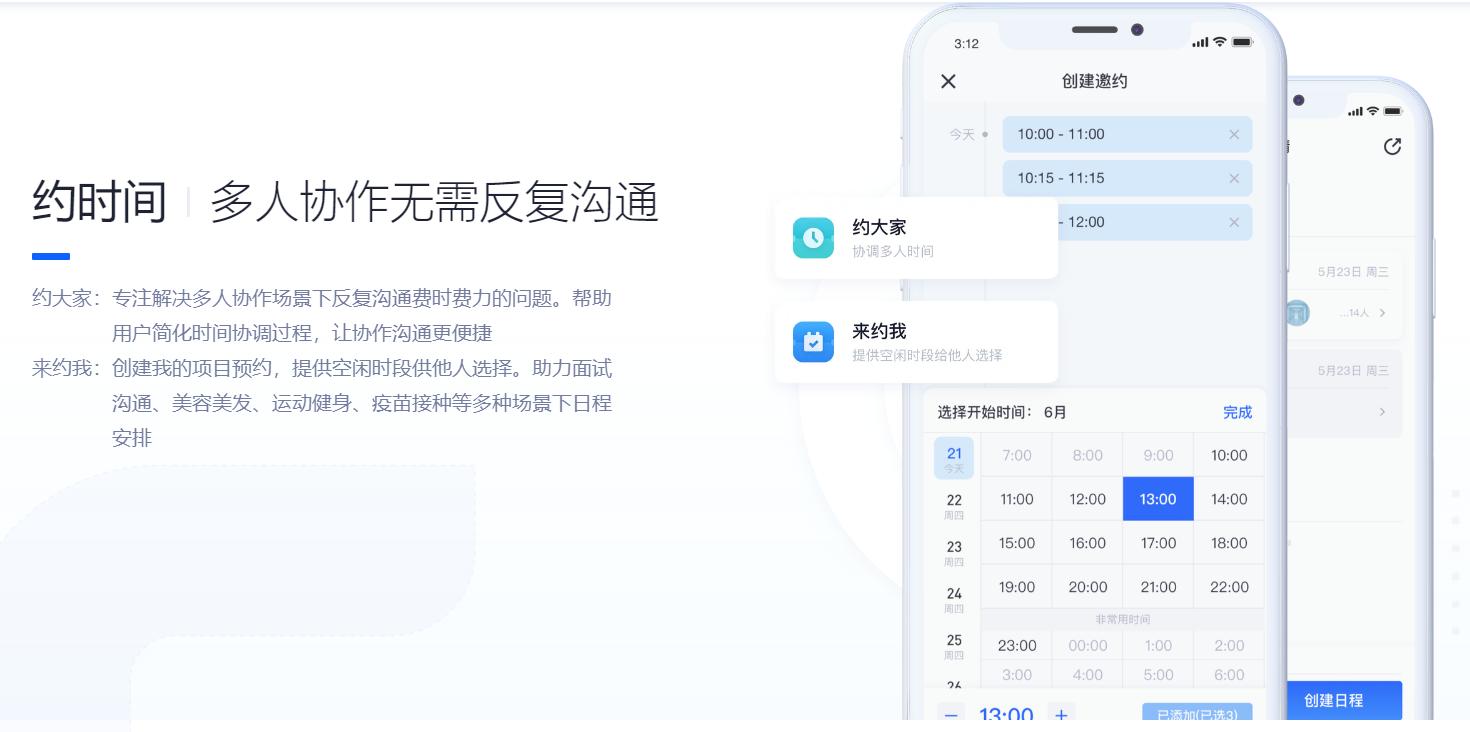Image resolution: width=1470 pixels, height=732 pixels.
Task: Click the plus stepper to increase start time
Action: [1062, 715]
